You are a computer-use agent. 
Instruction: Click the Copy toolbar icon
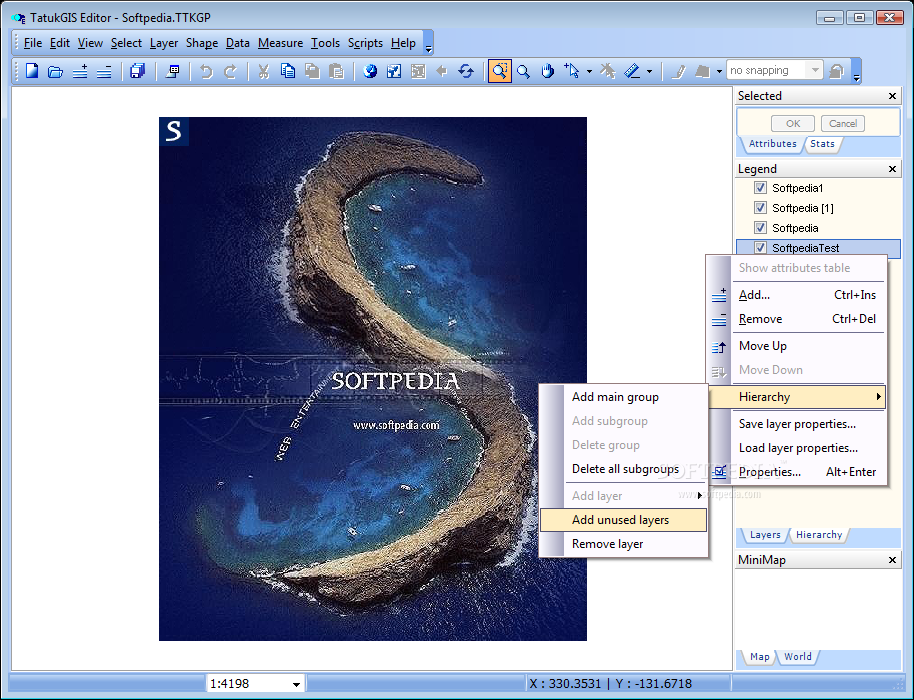[287, 71]
